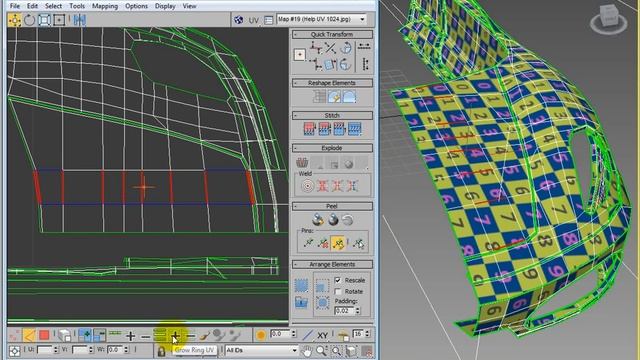Click the Zoom magnifier icon
Viewport: 640px width, 360px height.
point(321,351)
